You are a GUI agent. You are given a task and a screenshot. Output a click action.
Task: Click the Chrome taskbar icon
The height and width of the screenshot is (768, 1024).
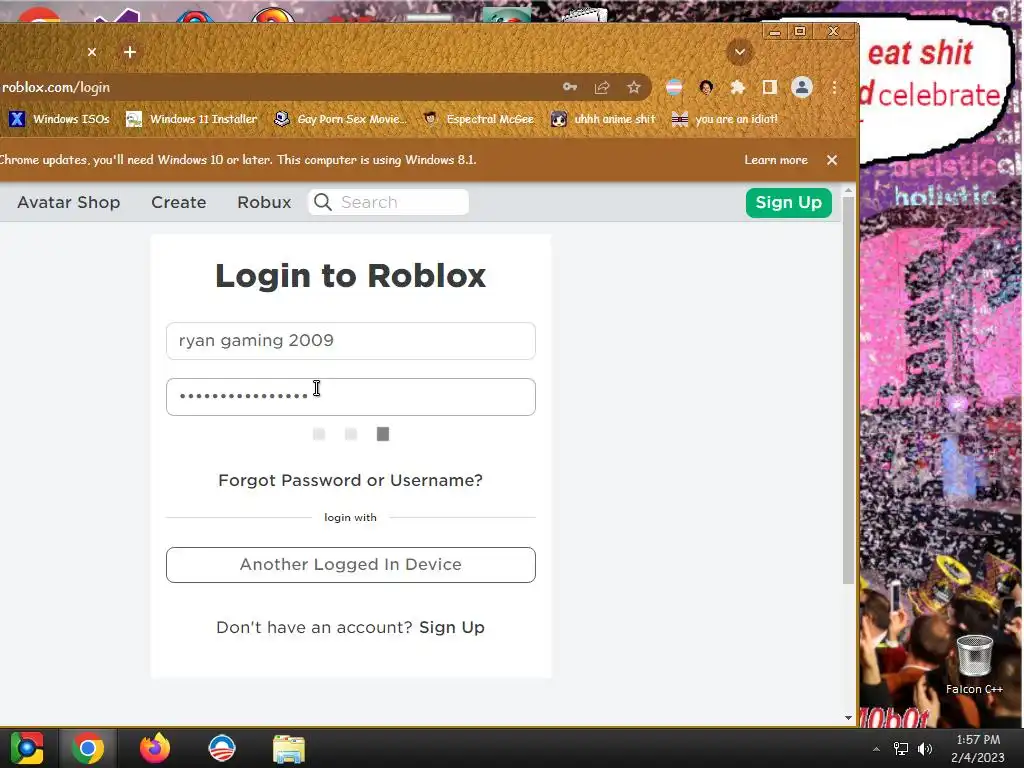[88, 748]
